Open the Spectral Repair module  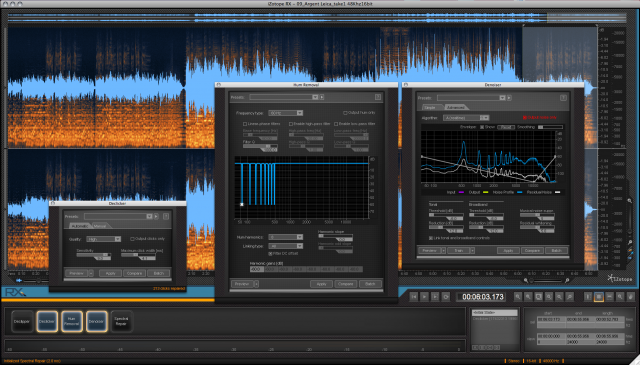(122, 321)
